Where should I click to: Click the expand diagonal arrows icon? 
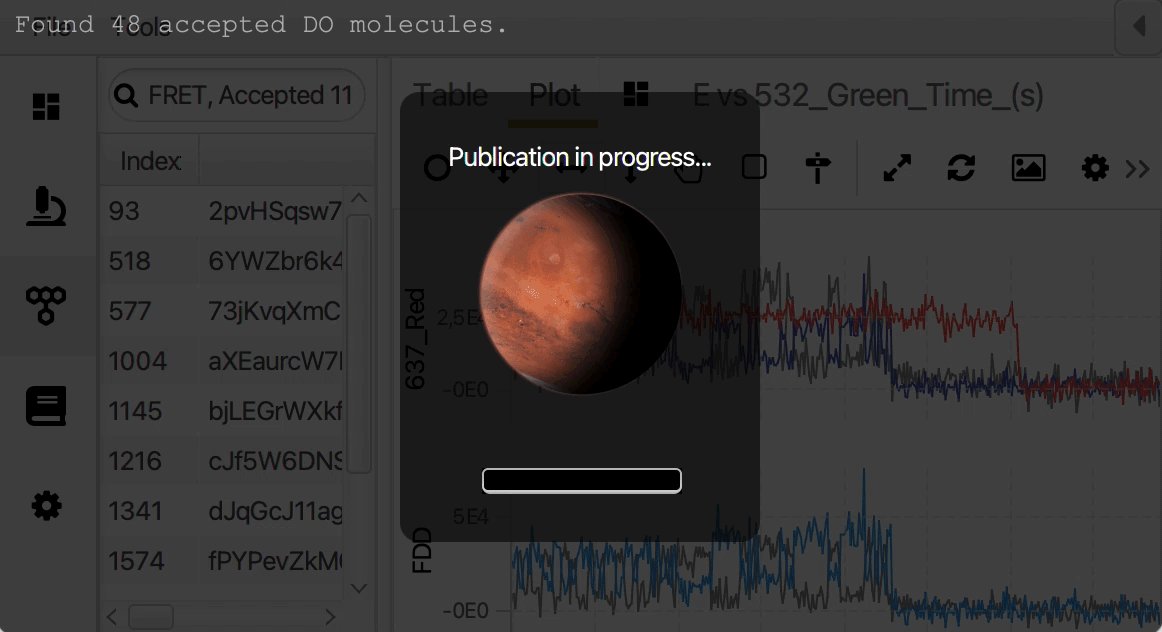897,167
